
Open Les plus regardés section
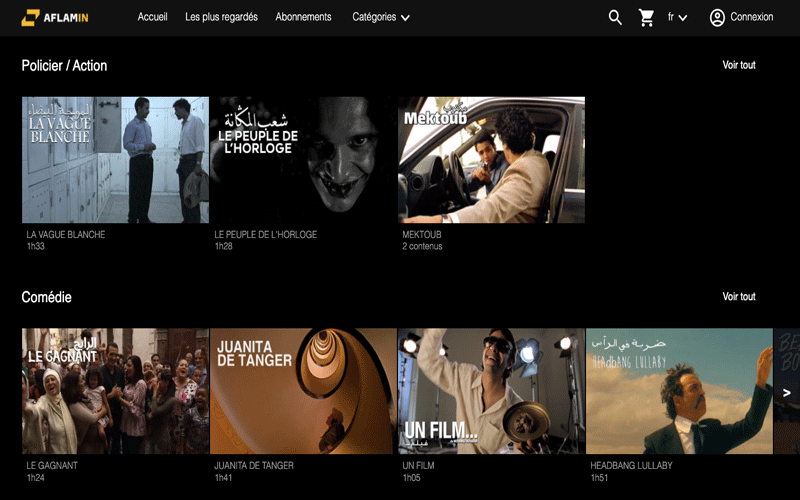(221, 17)
